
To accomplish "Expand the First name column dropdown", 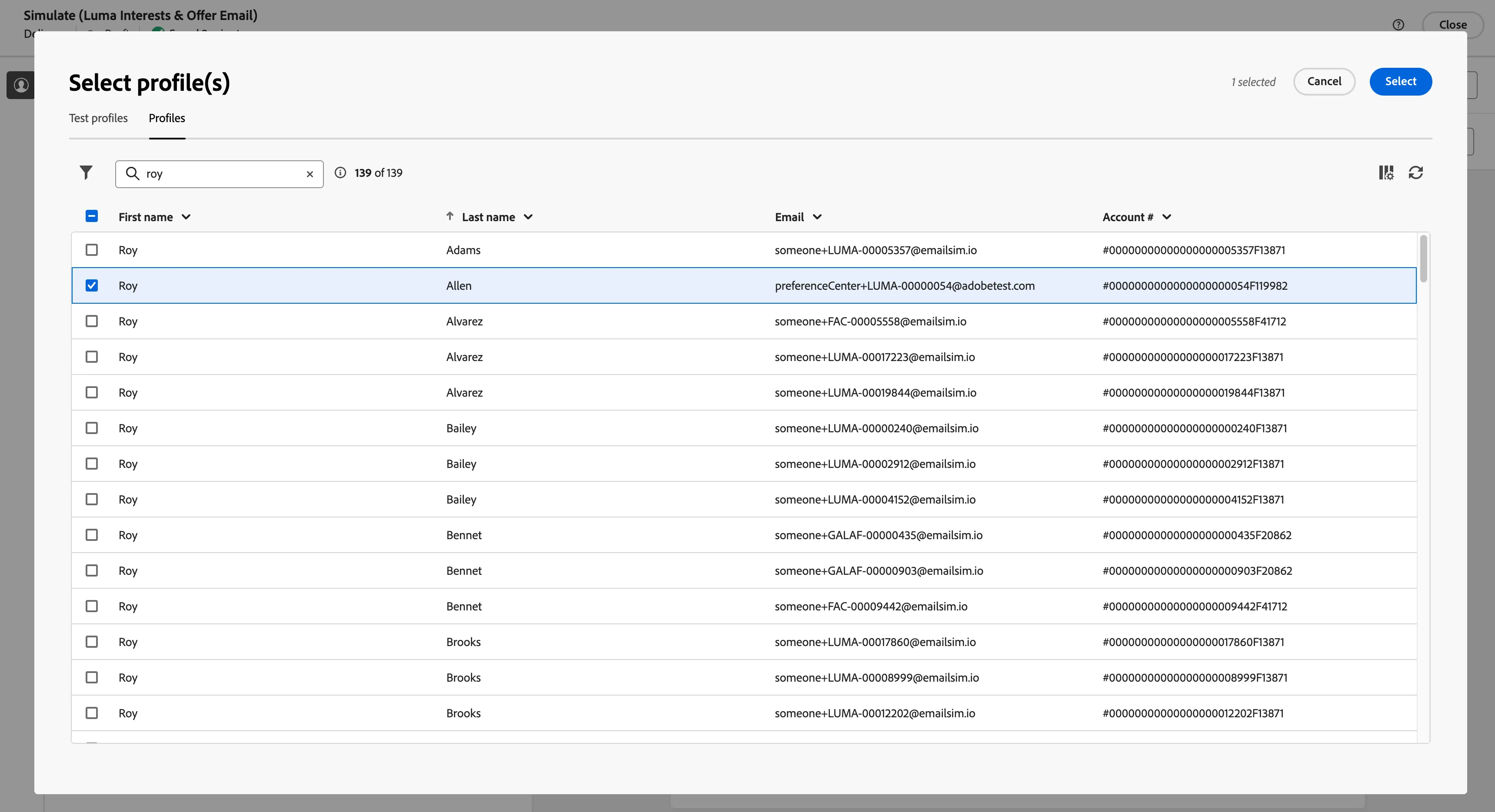I will click(186, 218).
